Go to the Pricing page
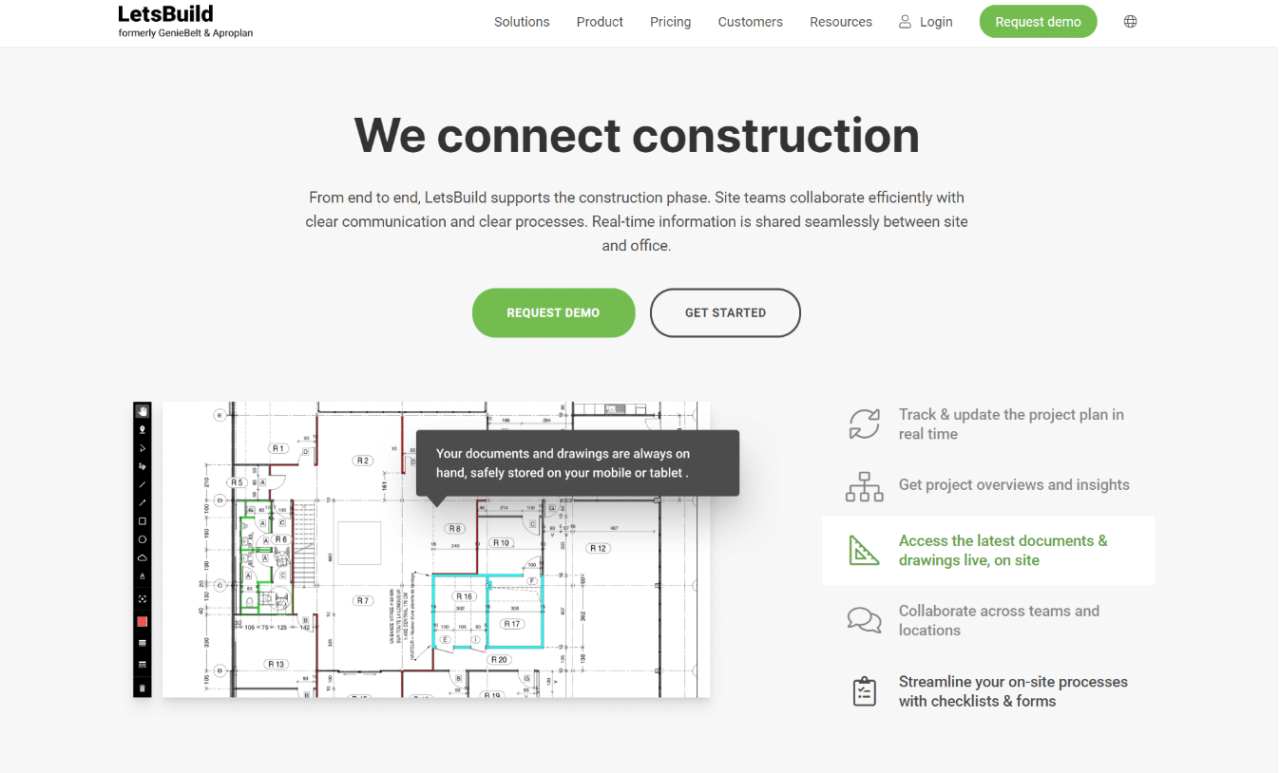Viewport: 1280px width, 773px height. 670,21
